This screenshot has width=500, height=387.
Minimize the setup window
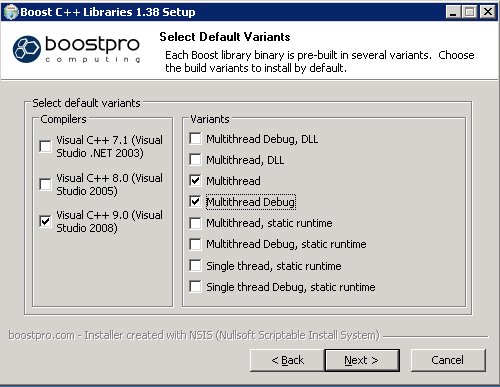453,12
